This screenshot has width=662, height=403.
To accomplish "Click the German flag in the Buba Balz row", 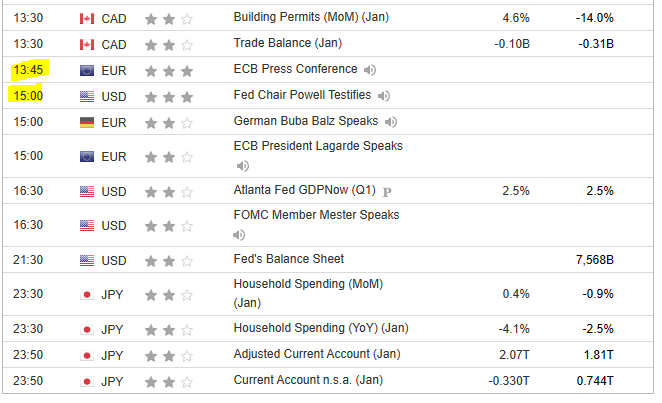I will coord(86,122).
